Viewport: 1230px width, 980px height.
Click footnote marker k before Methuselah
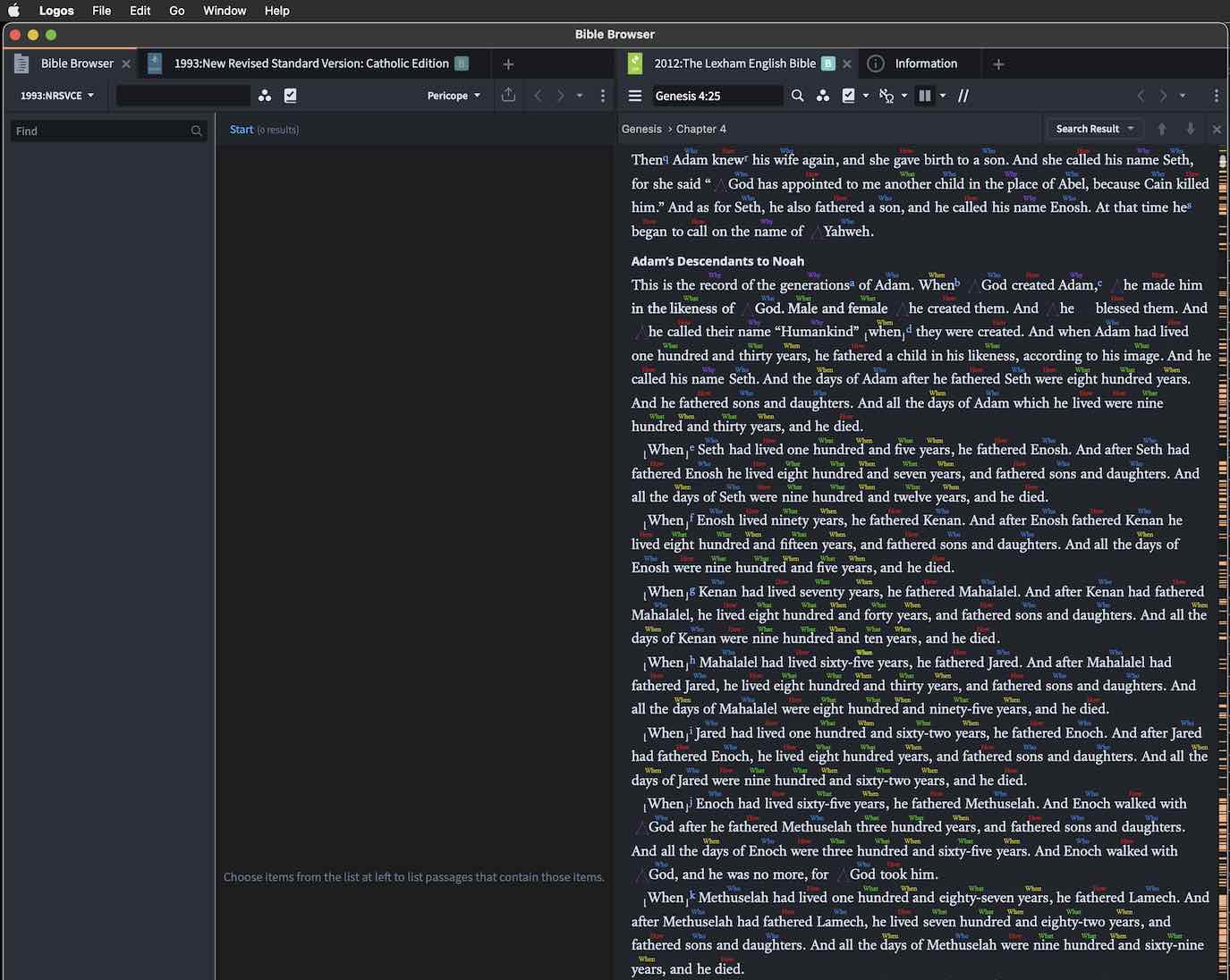point(692,895)
